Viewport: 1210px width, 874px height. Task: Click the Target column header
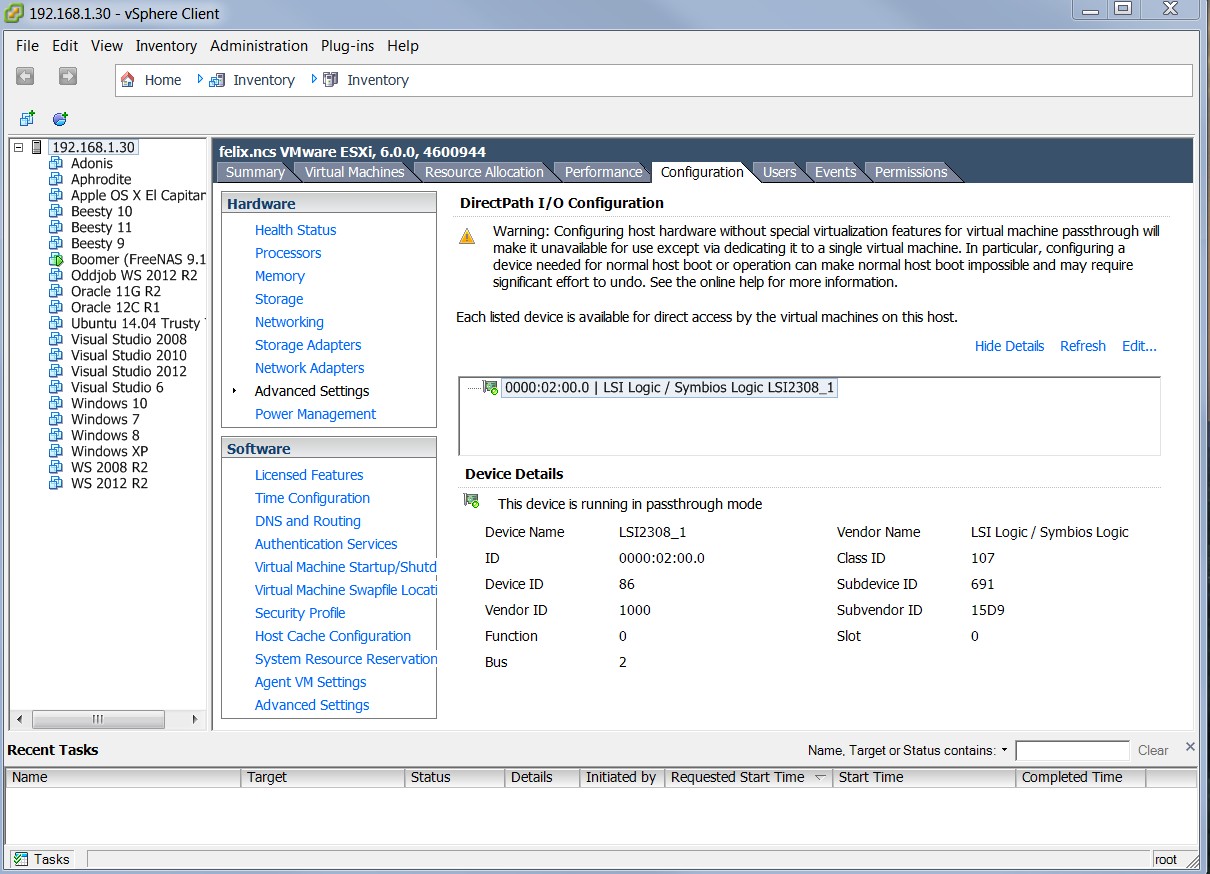coord(324,777)
